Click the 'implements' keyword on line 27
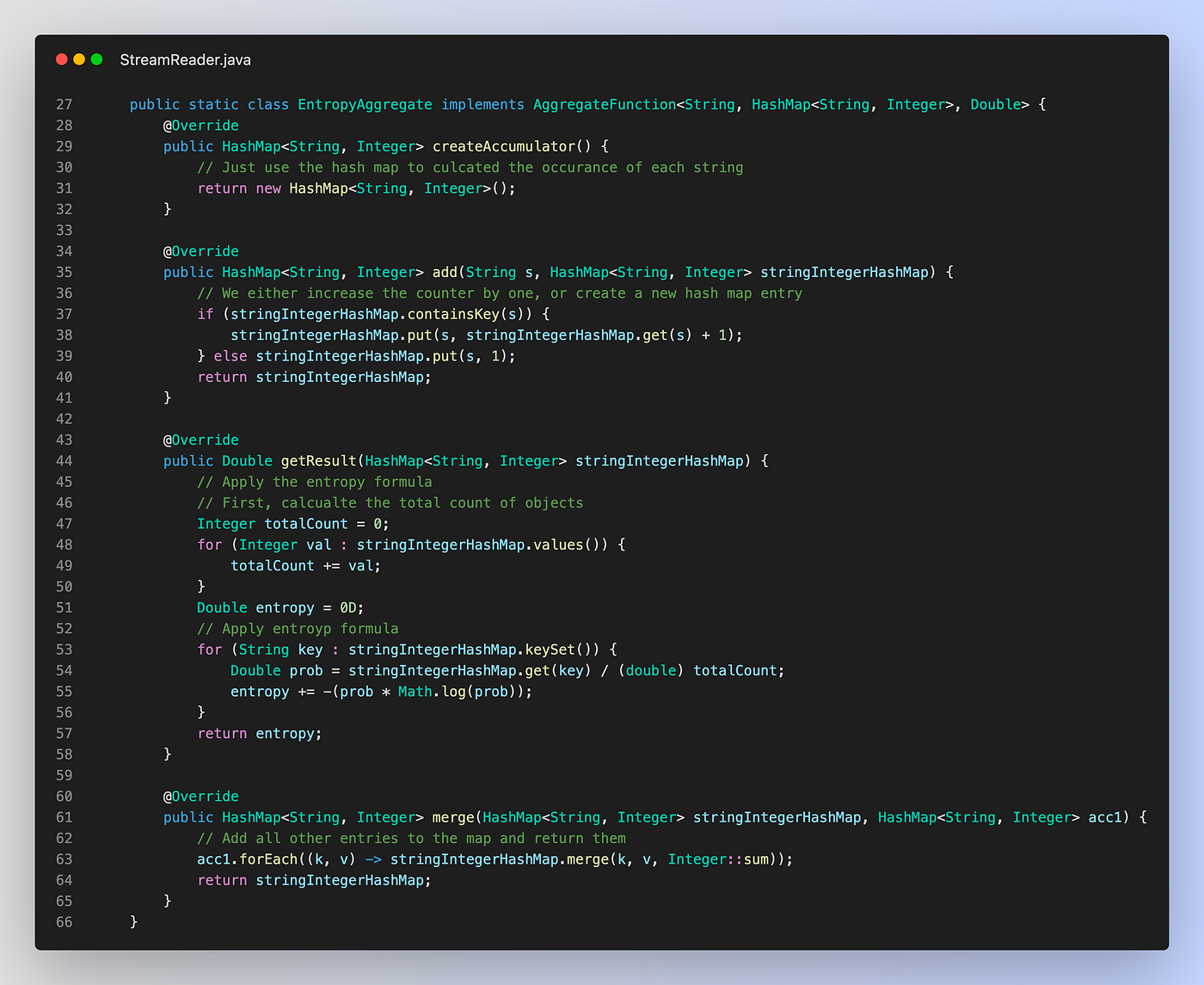Screen dimensions: 1204x985 click(482, 105)
